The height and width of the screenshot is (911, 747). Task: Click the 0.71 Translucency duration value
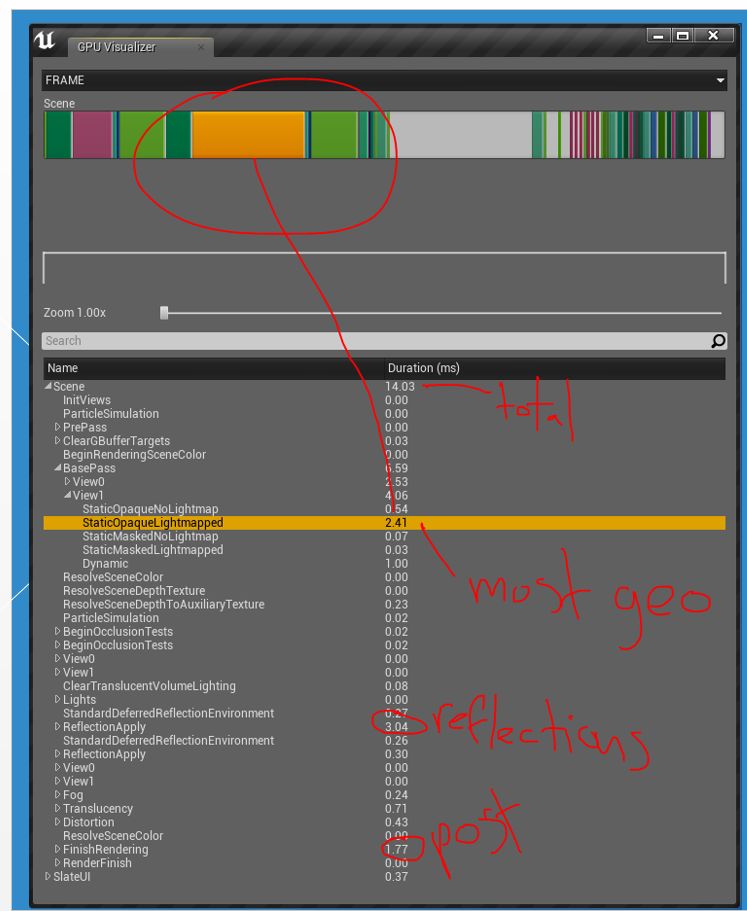(x=396, y=808)
